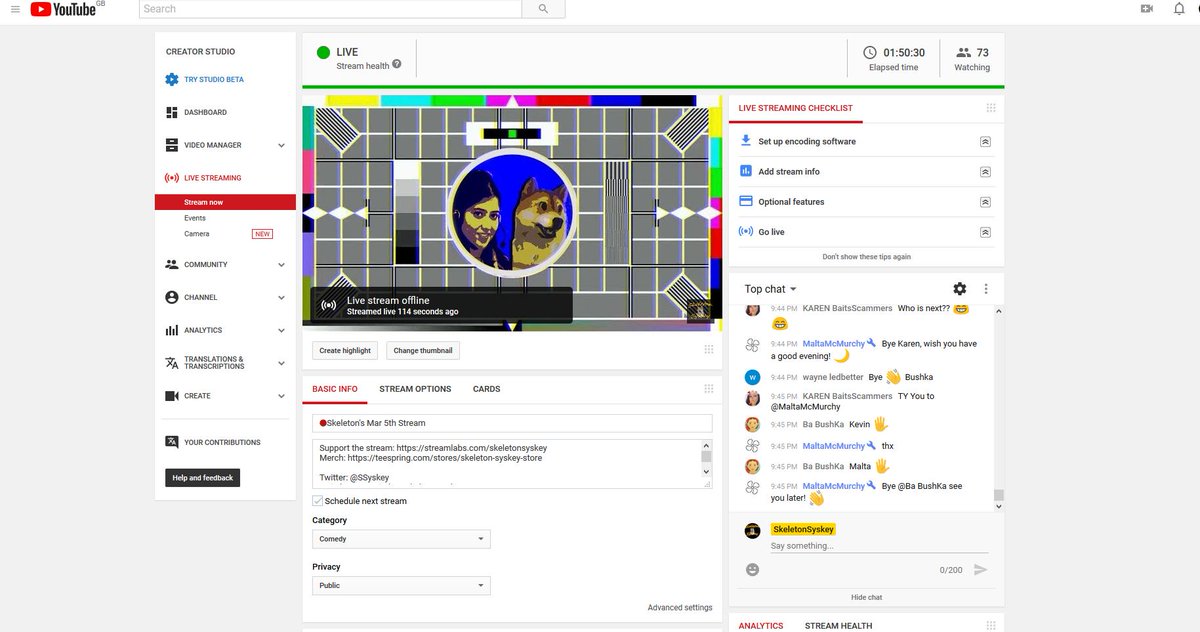The image size is (1200, 632).
Task: Click the Say something chat input
Action: tap(879, 546)
